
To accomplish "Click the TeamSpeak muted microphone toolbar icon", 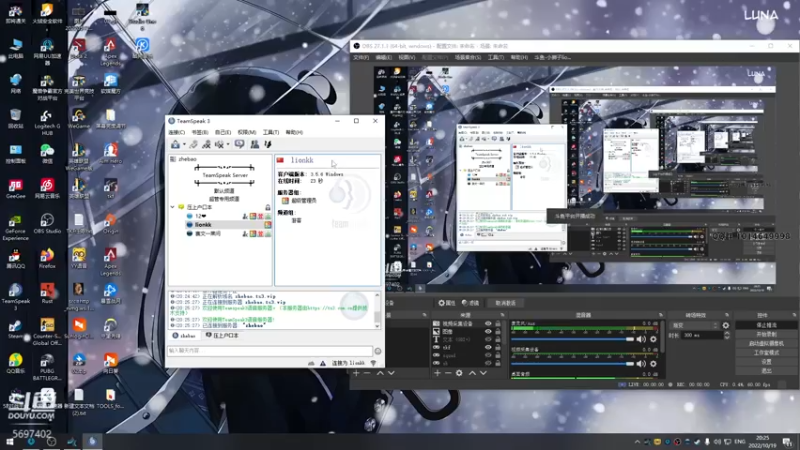I will click(219, 144).
